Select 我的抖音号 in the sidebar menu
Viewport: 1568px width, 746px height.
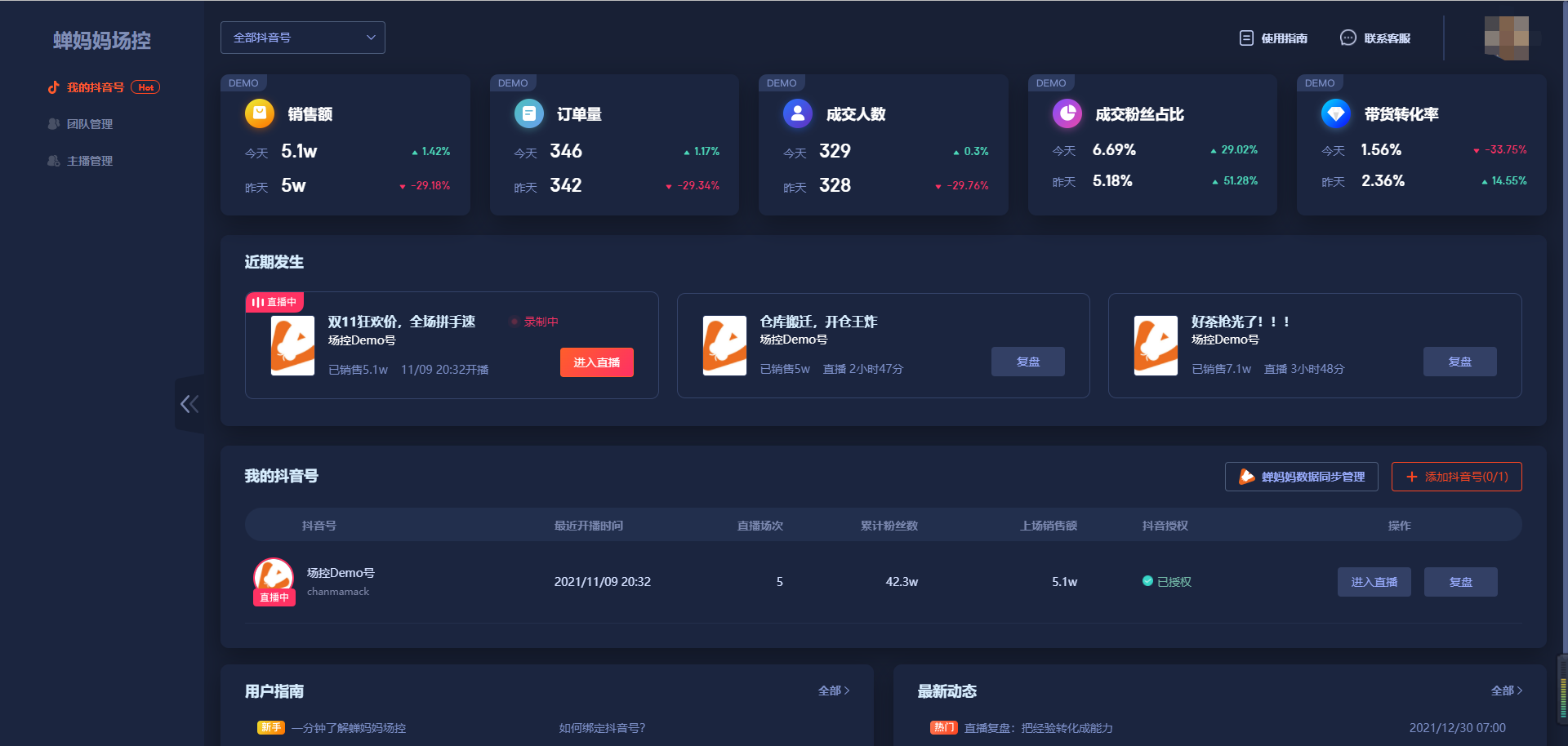(96, 87)
